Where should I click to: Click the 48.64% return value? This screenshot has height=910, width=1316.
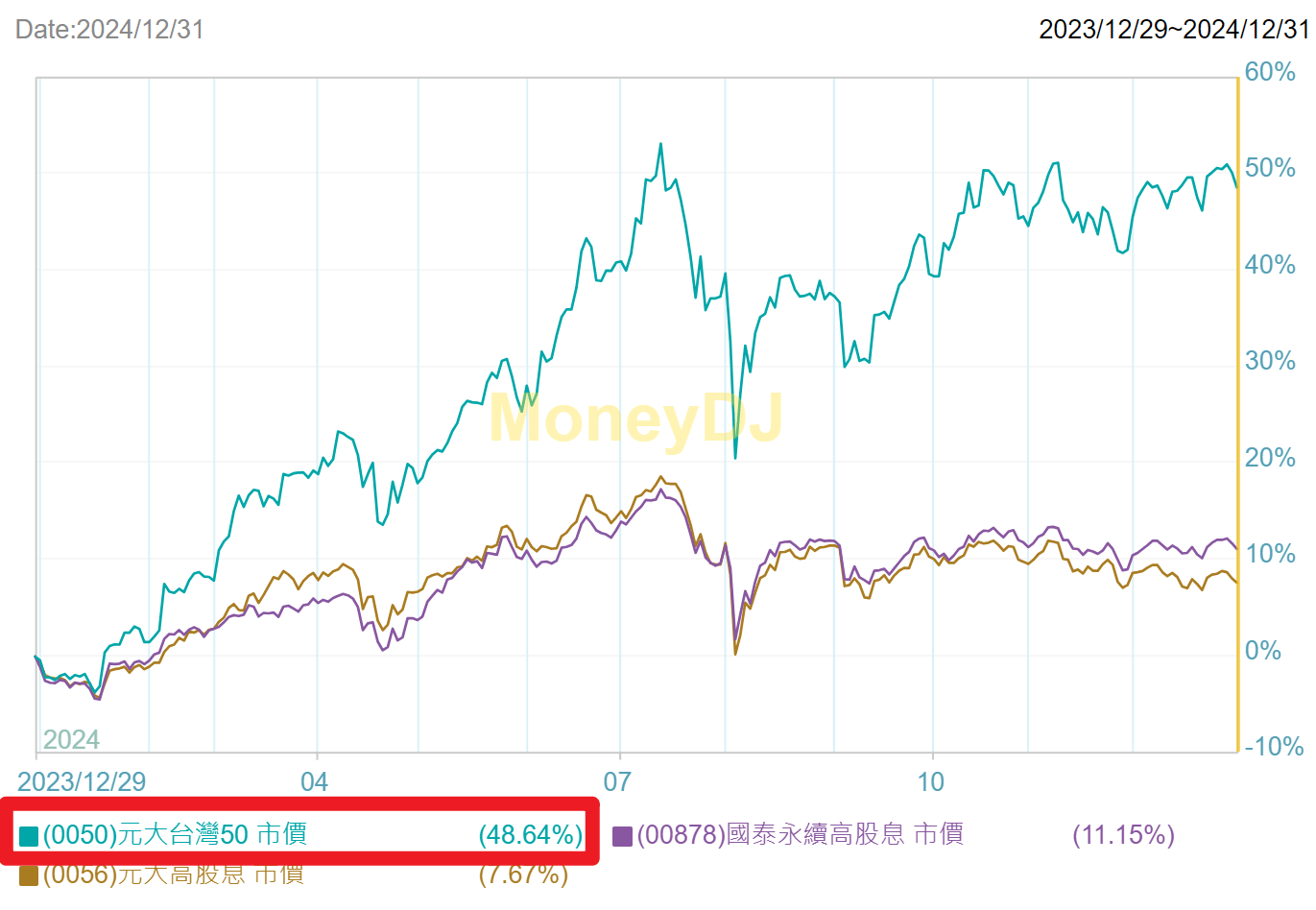click(x=531, y=834)
